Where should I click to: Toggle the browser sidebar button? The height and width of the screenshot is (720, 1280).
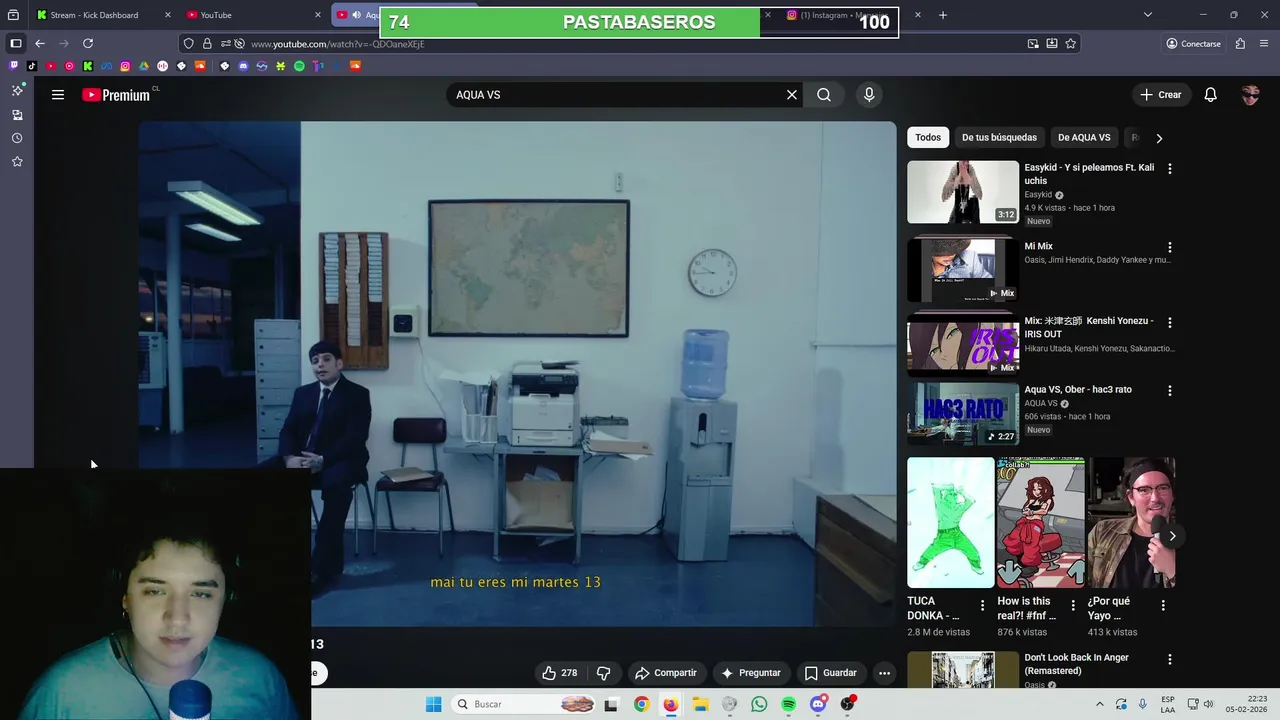16,44
